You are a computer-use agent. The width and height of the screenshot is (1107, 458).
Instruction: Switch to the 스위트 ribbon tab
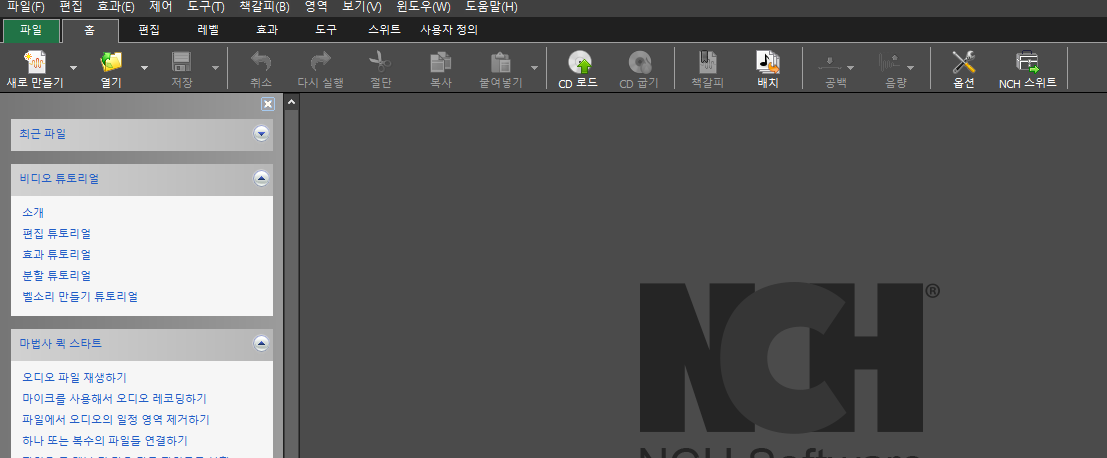pyautogui.click(x=384, y=30)
